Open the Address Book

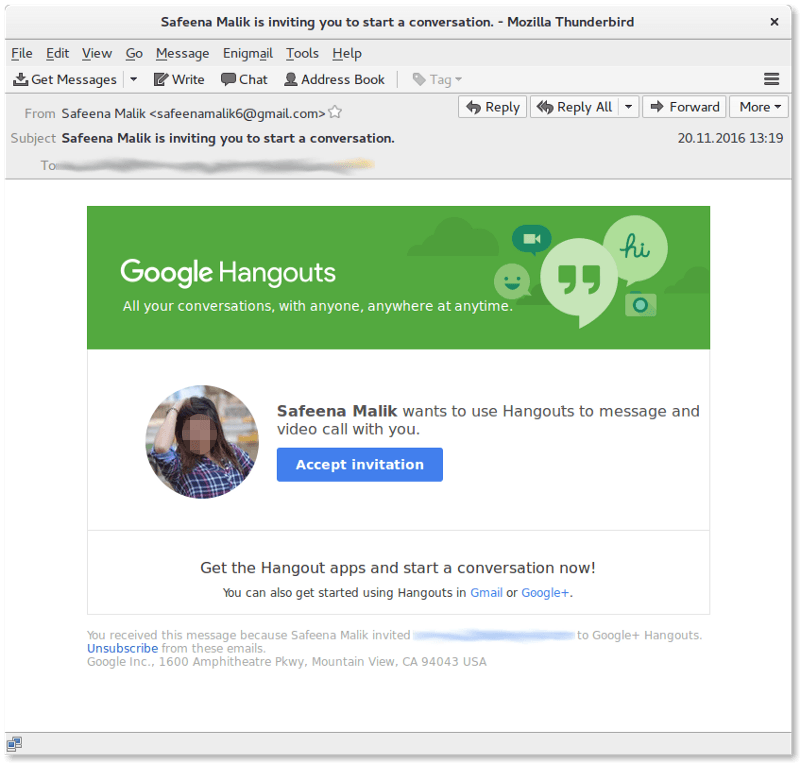tap(335, 80)
